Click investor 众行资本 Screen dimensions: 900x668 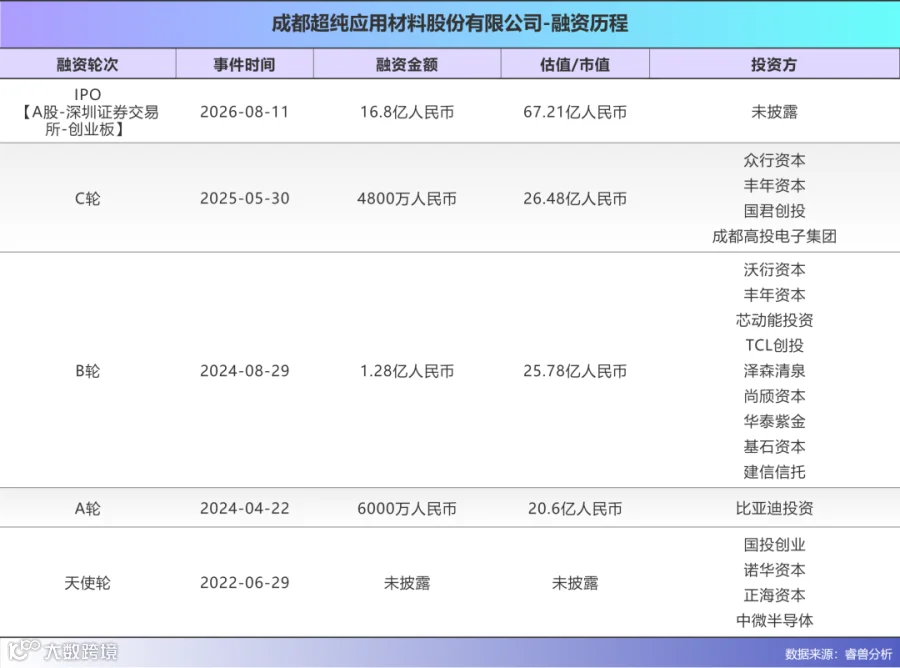[774, 160]
